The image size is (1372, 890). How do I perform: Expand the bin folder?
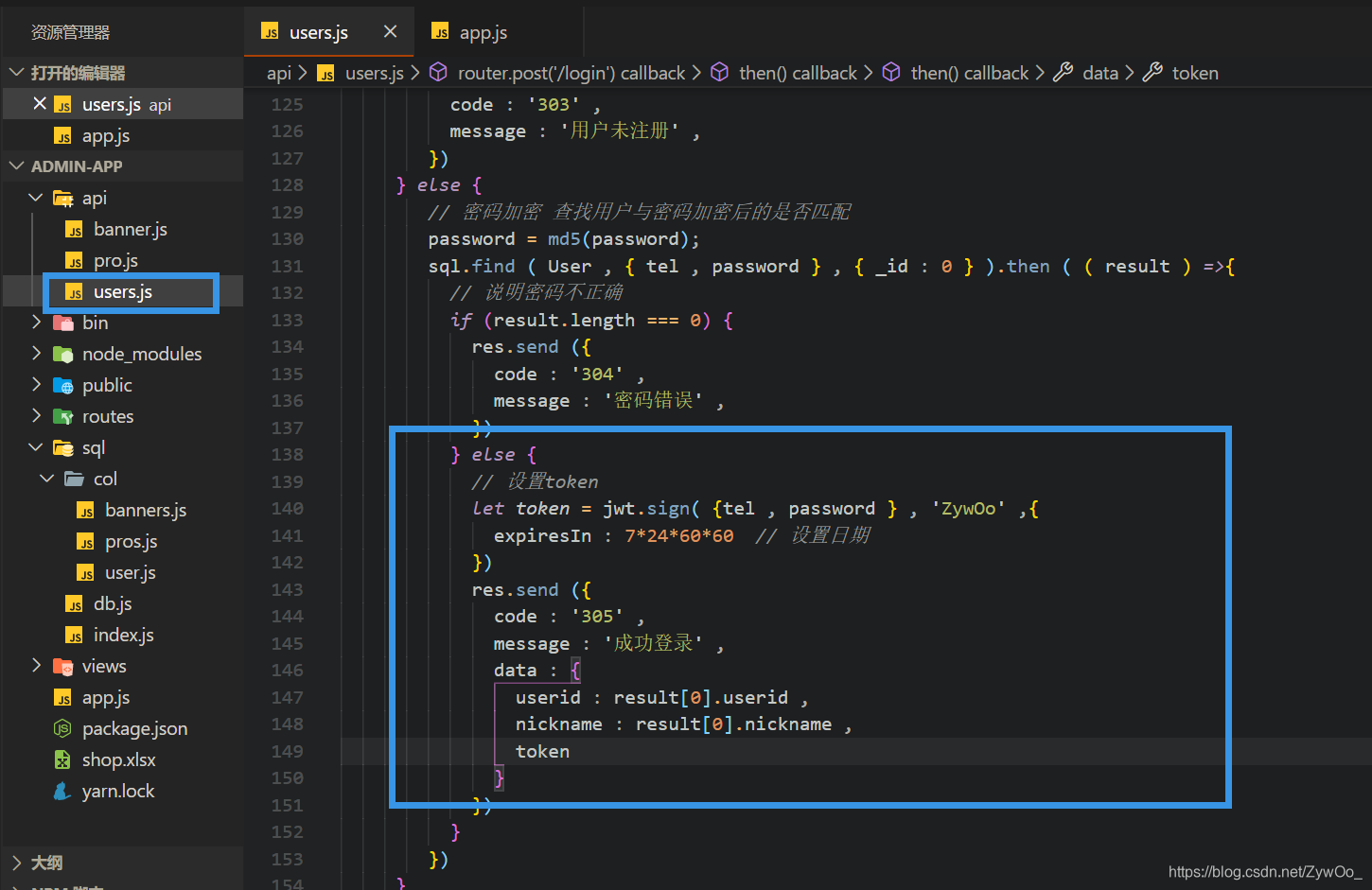pyautogui.click(x=36, y=323)
